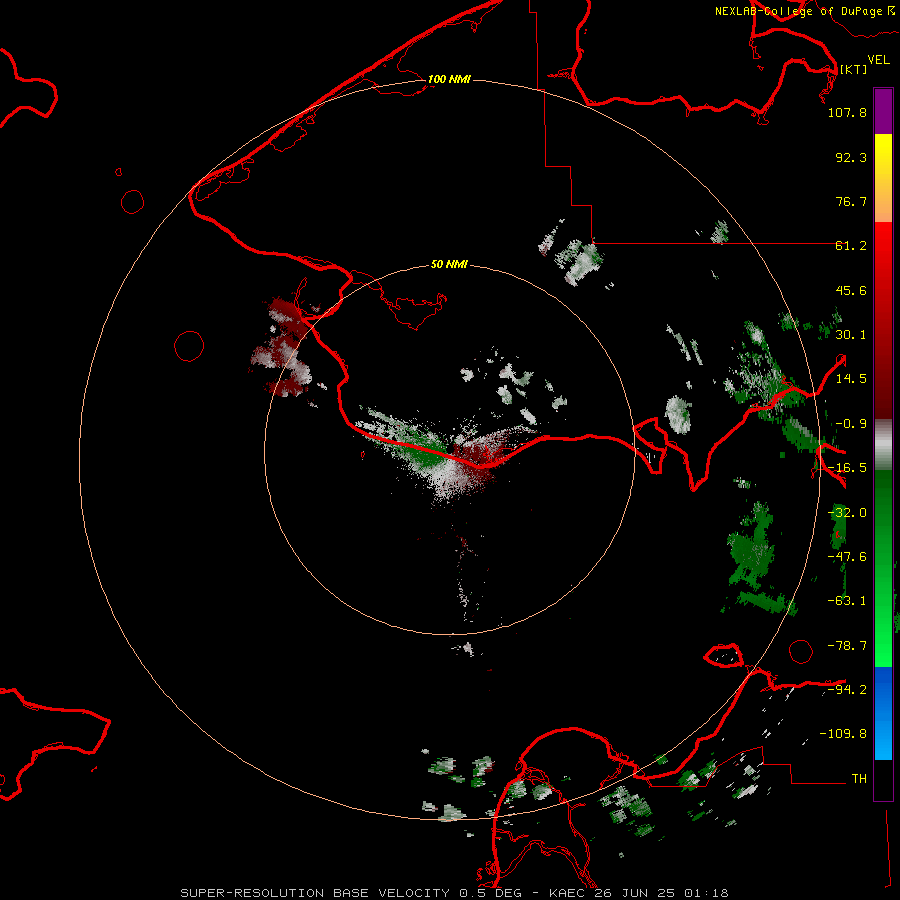This screenshot has width=900, height=900.
Task: Select the -109.8 scale value
Action: point(843,734)
